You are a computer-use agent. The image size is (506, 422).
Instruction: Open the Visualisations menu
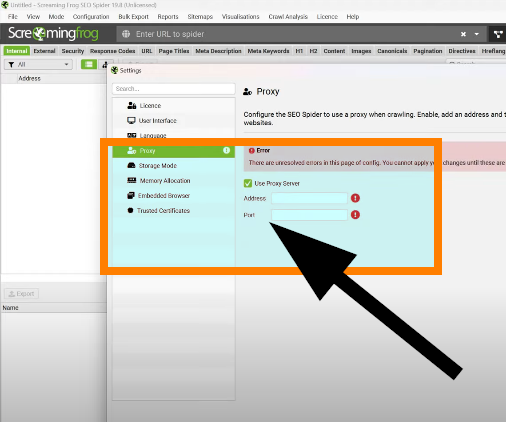click(x=241, y=16)
